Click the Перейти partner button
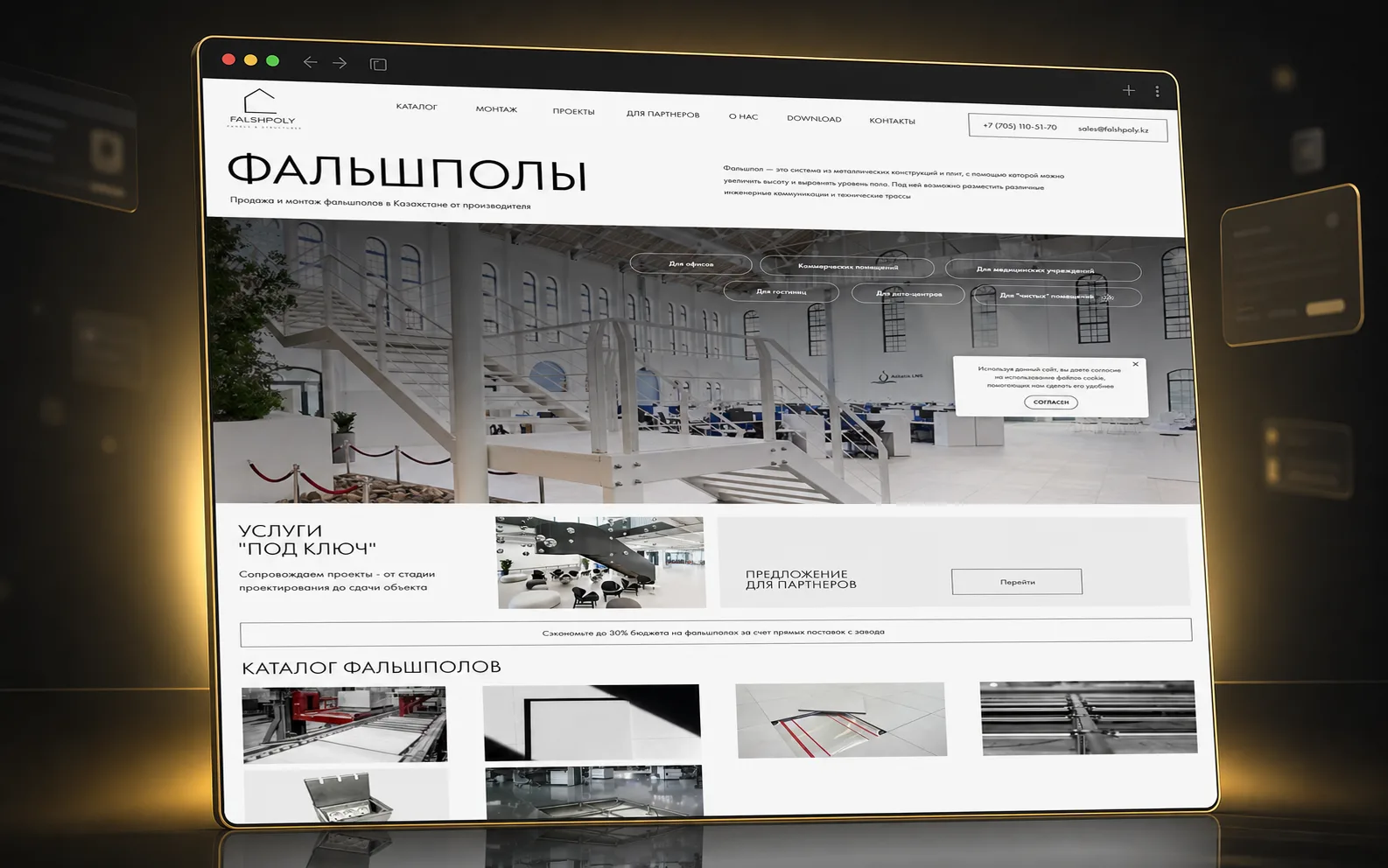The height and width of the screenshot is (868, 1388). tap(1017, 582)
